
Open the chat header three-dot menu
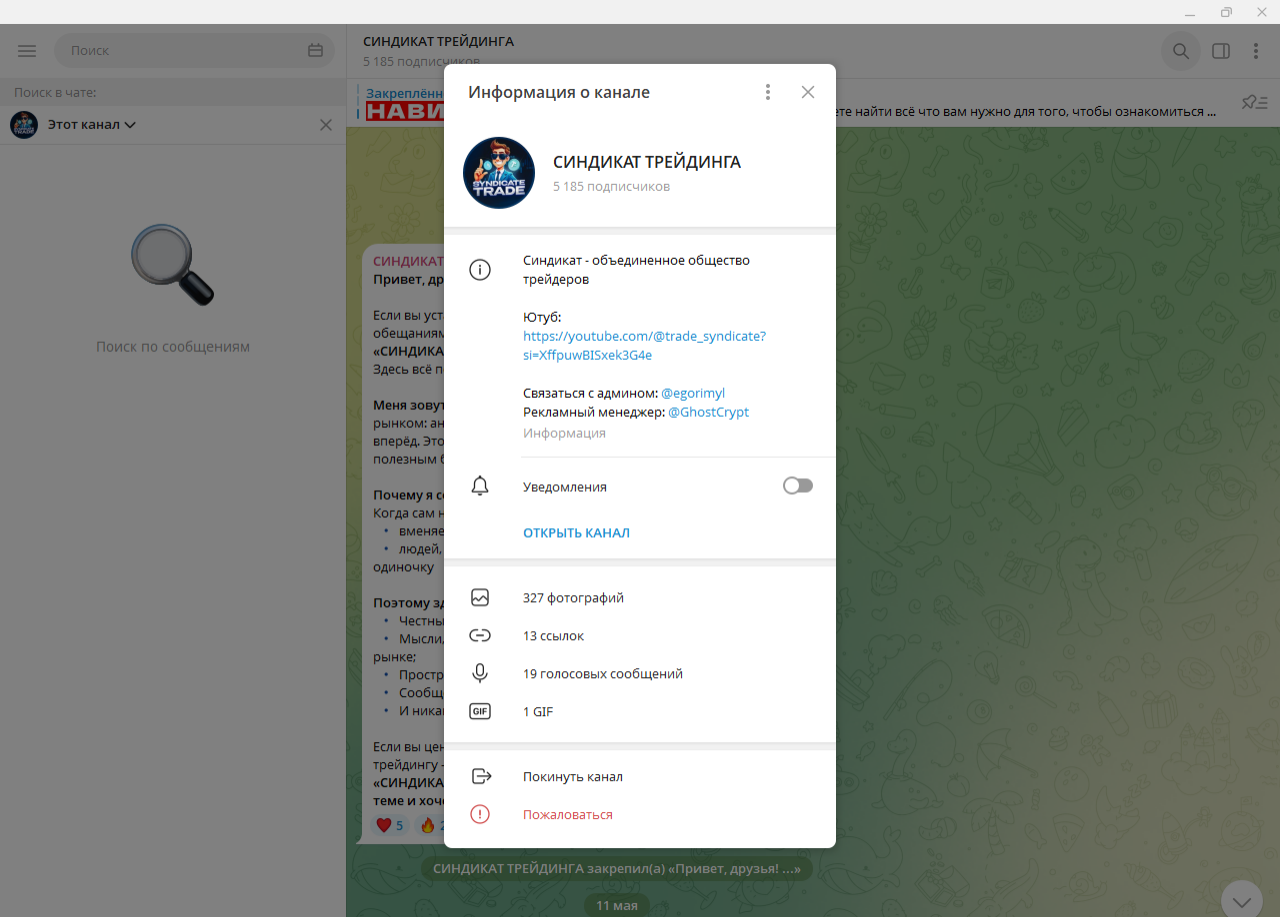click(1256, 51)
